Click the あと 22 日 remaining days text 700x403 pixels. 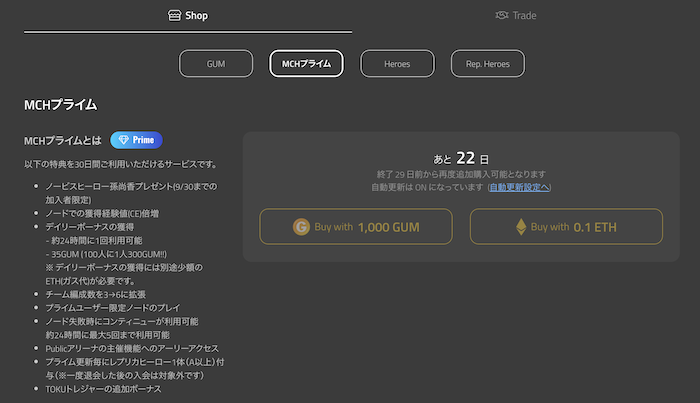tap(461, 158)
